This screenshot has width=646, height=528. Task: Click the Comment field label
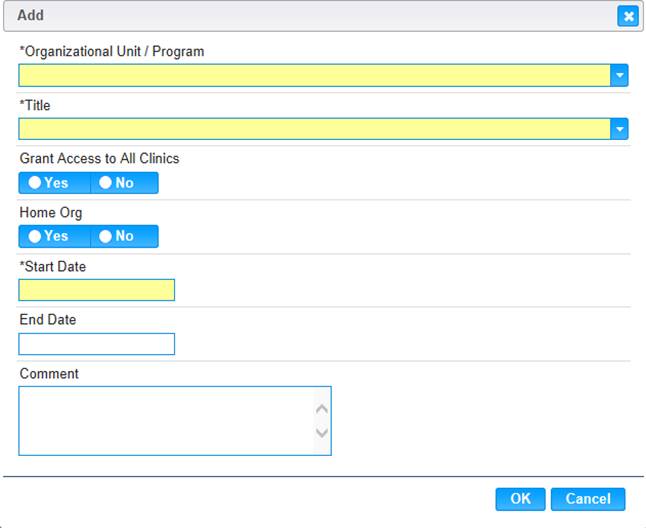[x=49, y=374]
